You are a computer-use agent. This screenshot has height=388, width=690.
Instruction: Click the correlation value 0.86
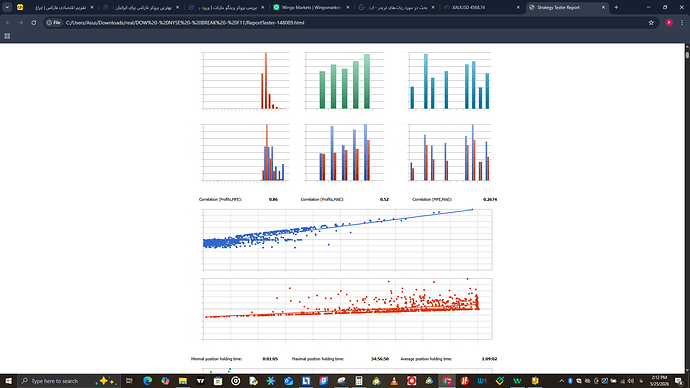273,199
